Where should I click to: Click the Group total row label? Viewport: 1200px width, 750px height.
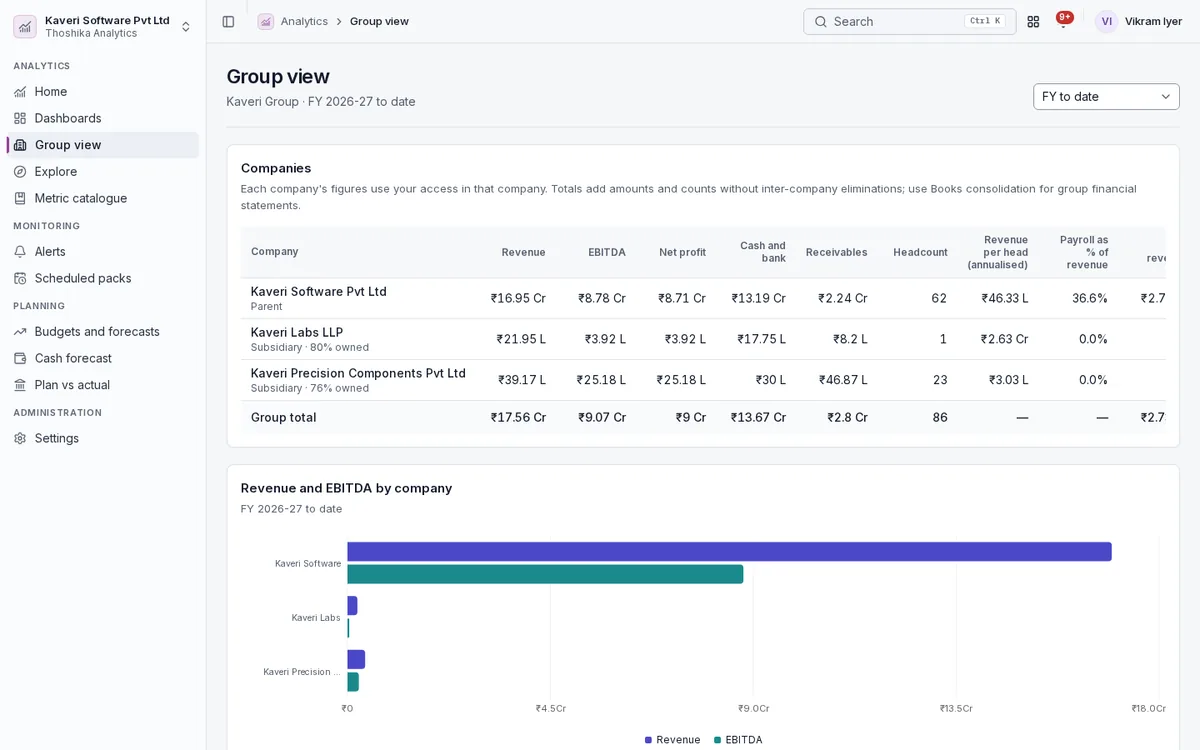tap(284, 418)
